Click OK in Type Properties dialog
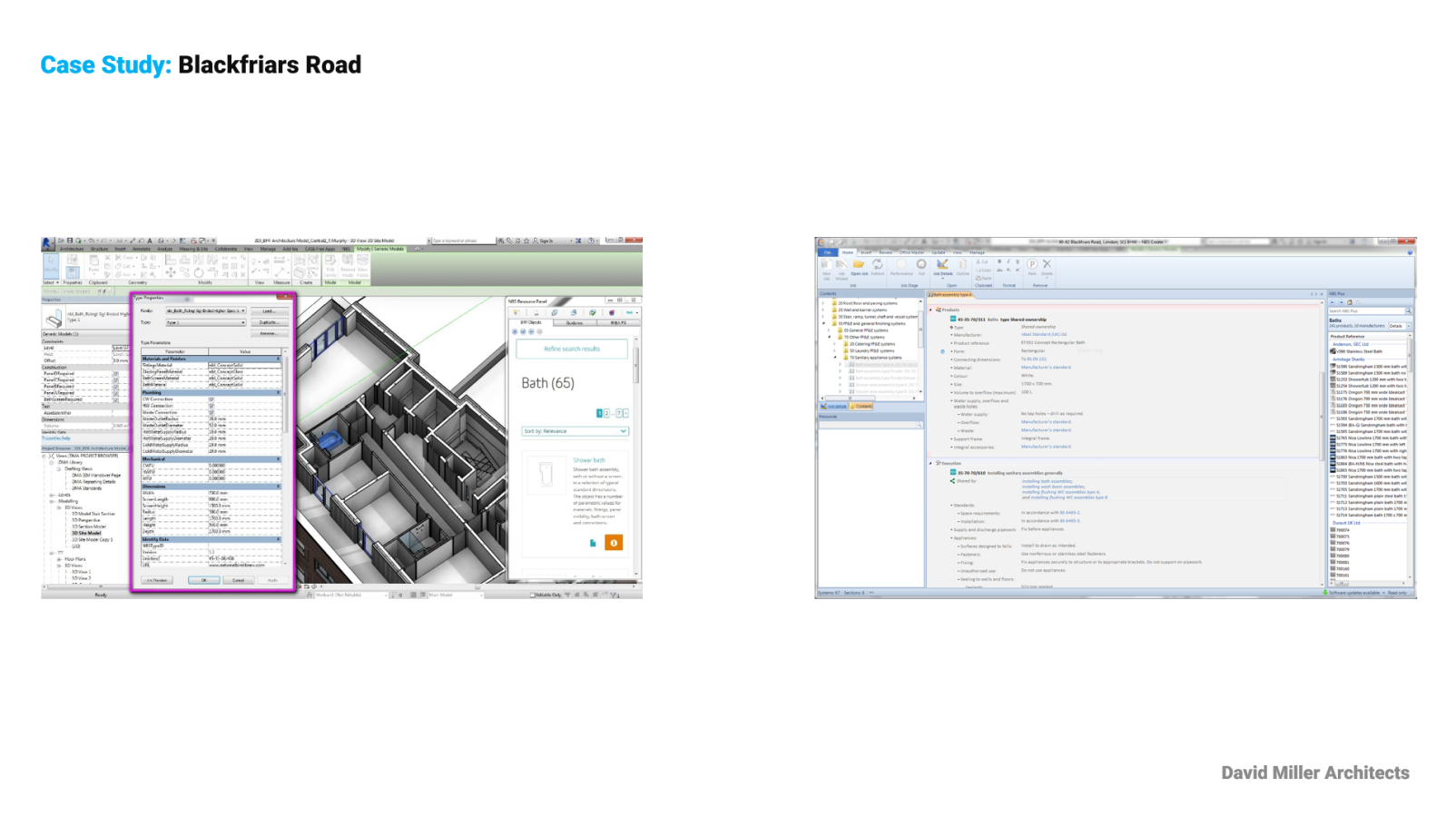The width and height of the screenshot is (1456, 817). click(204, 580)
